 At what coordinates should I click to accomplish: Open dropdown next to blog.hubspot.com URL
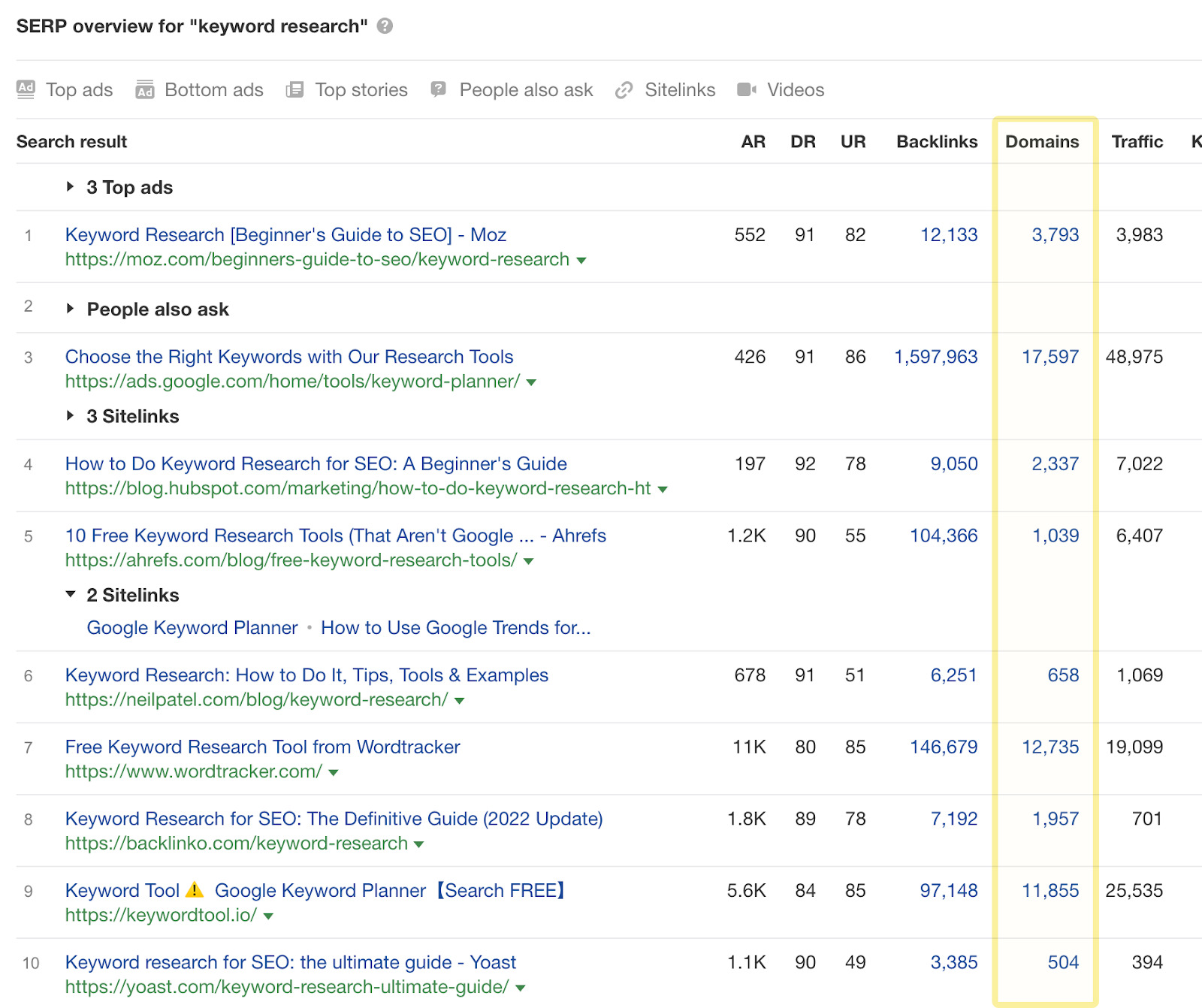pyautogui.click(x=663, y=490)
